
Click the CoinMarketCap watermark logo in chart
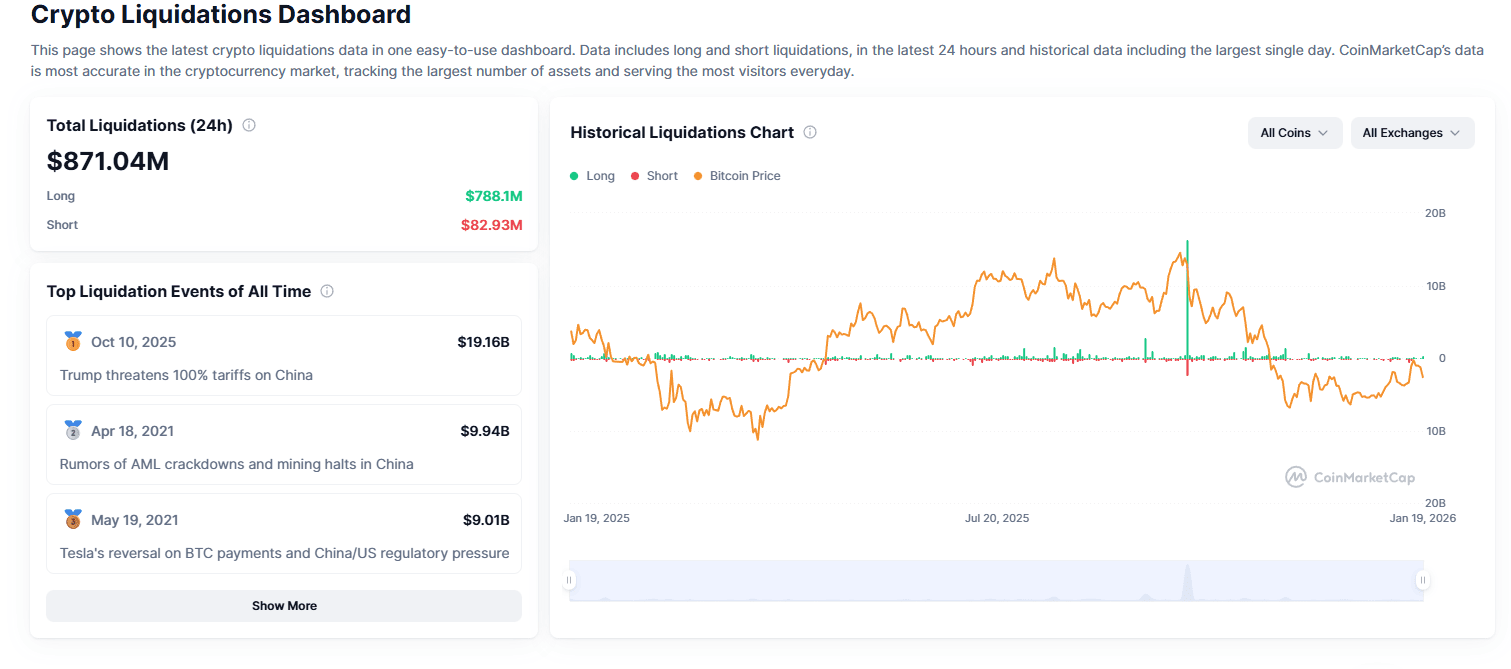click(x=1296, y=477)
